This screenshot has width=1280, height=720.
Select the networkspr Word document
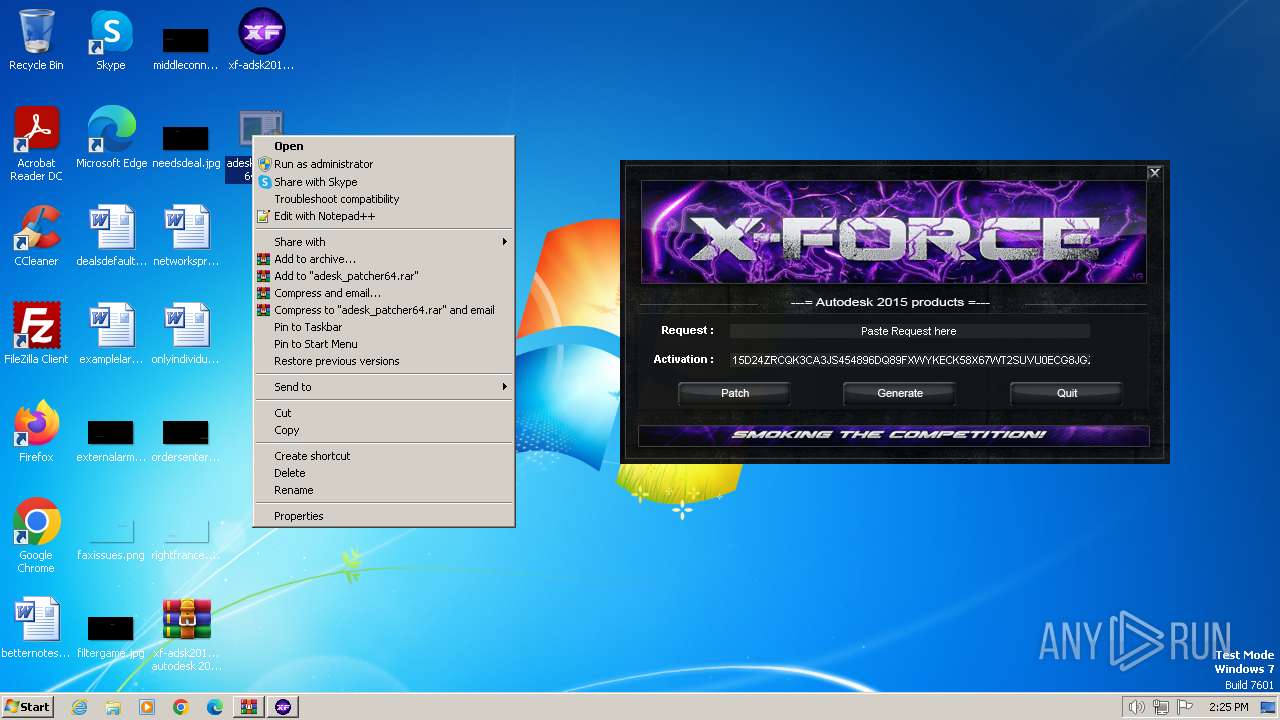coord(186,236)
